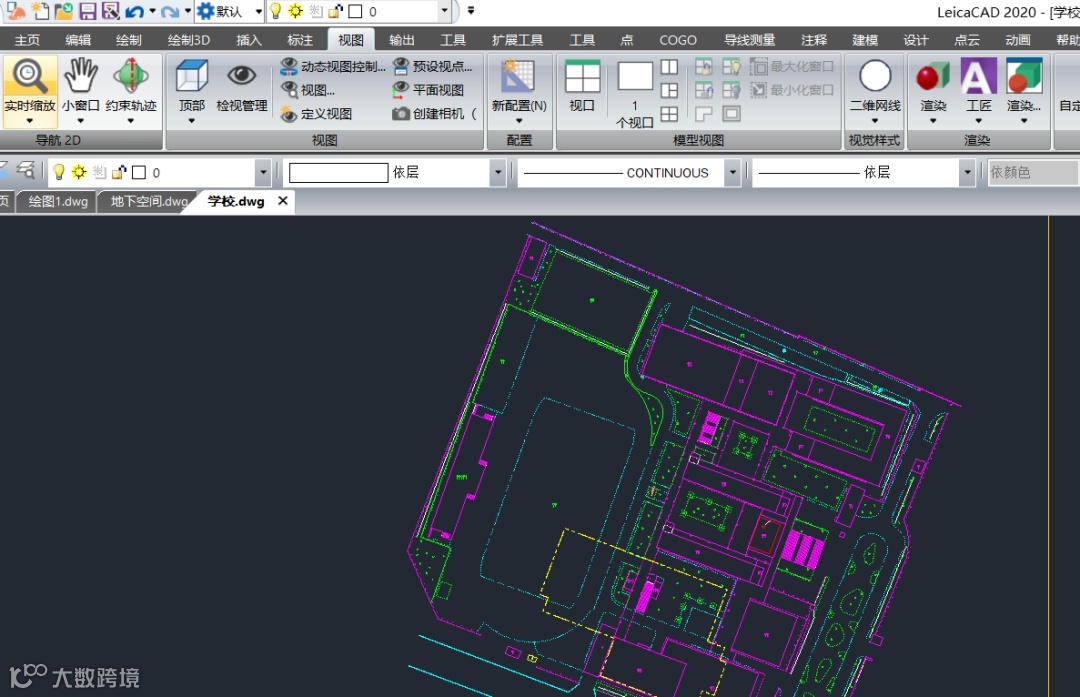Open the 工匠 artisan render icon
The height and width of the screenshot is (697, 1080).
point(978,76)
